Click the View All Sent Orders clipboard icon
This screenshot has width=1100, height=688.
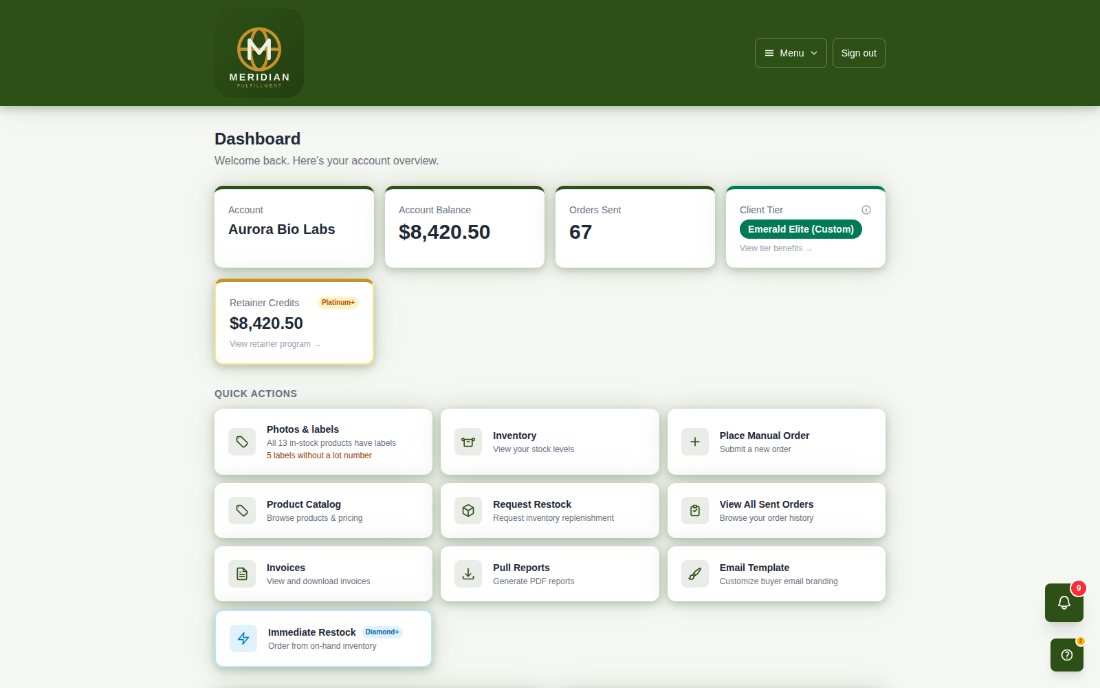[x=695, y=511]
